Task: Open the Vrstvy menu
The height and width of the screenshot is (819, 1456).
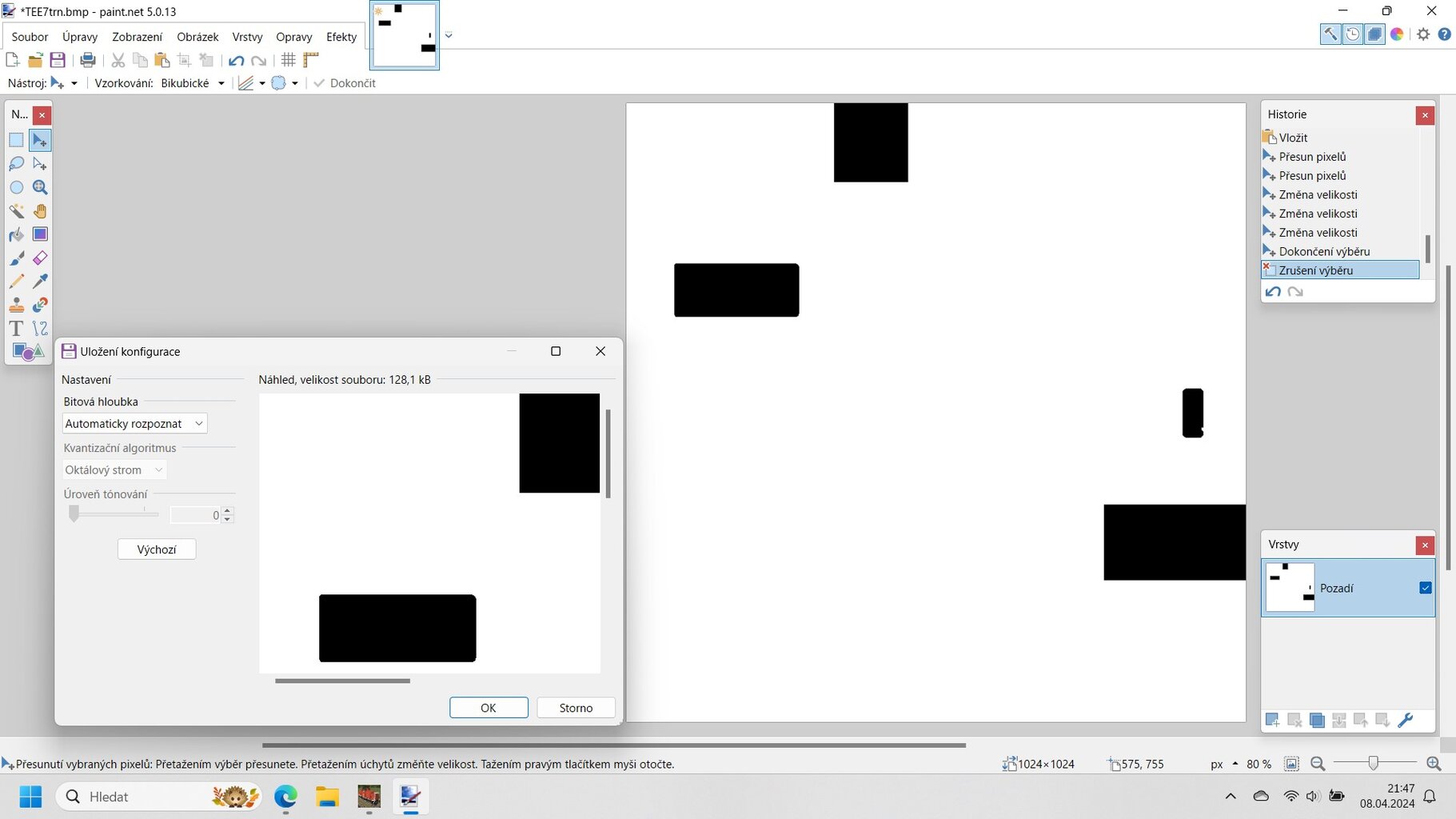Action: [x=247, y=37]
